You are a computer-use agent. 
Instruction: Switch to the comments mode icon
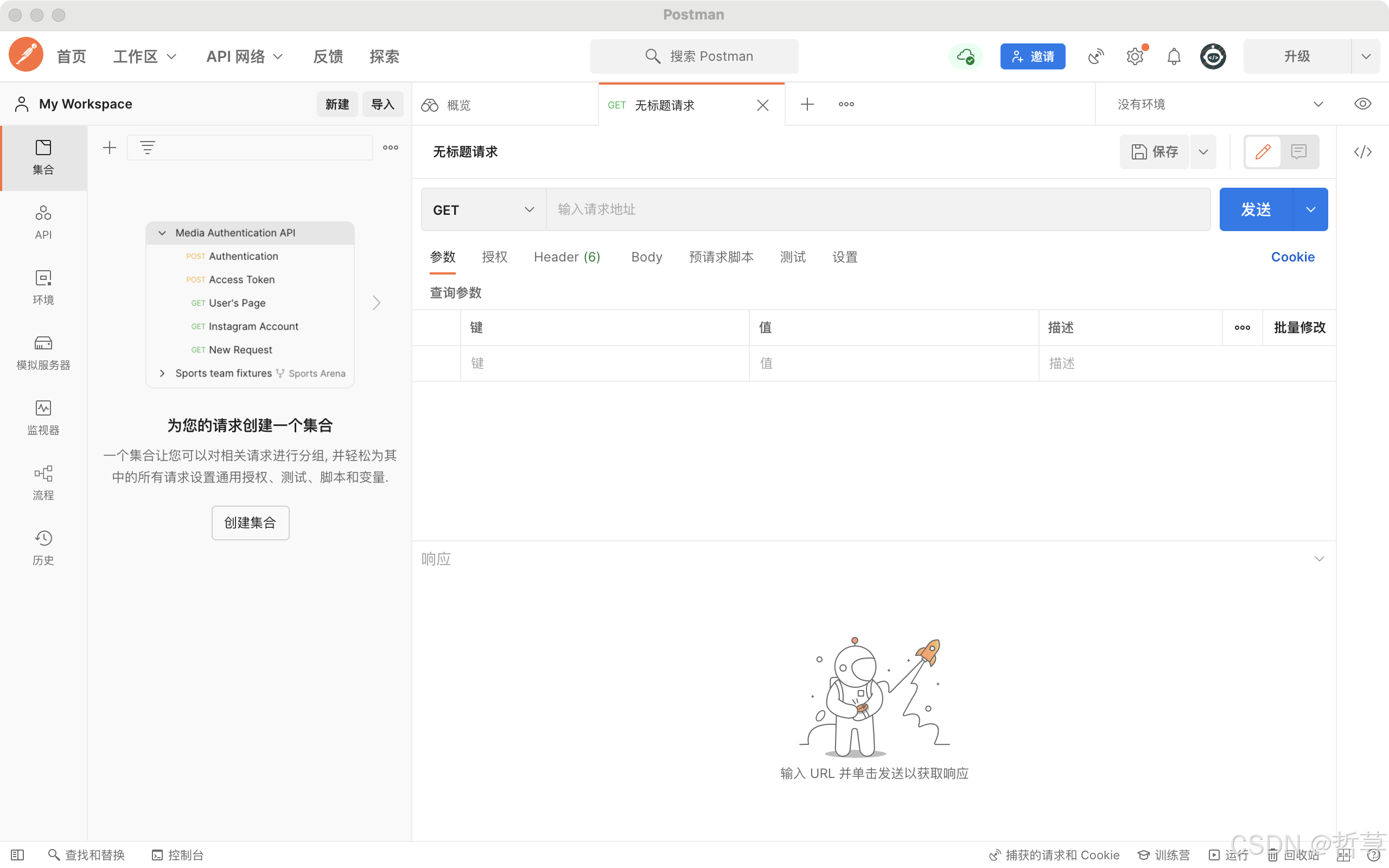[x=1299, y=151]
